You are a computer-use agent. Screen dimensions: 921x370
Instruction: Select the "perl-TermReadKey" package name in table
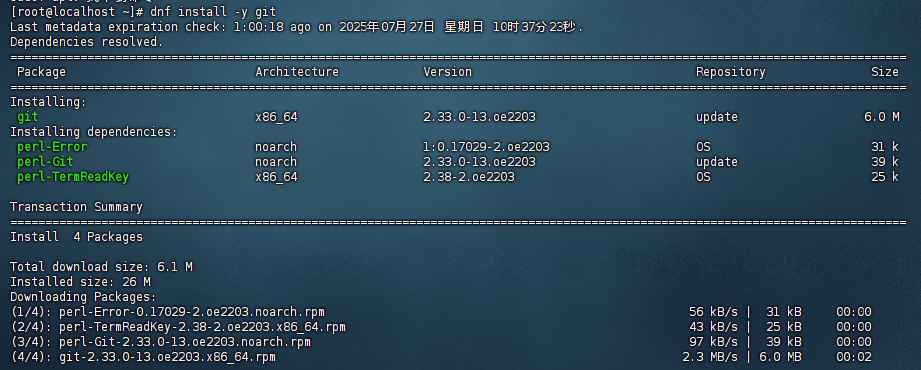[x=72, y=177]
